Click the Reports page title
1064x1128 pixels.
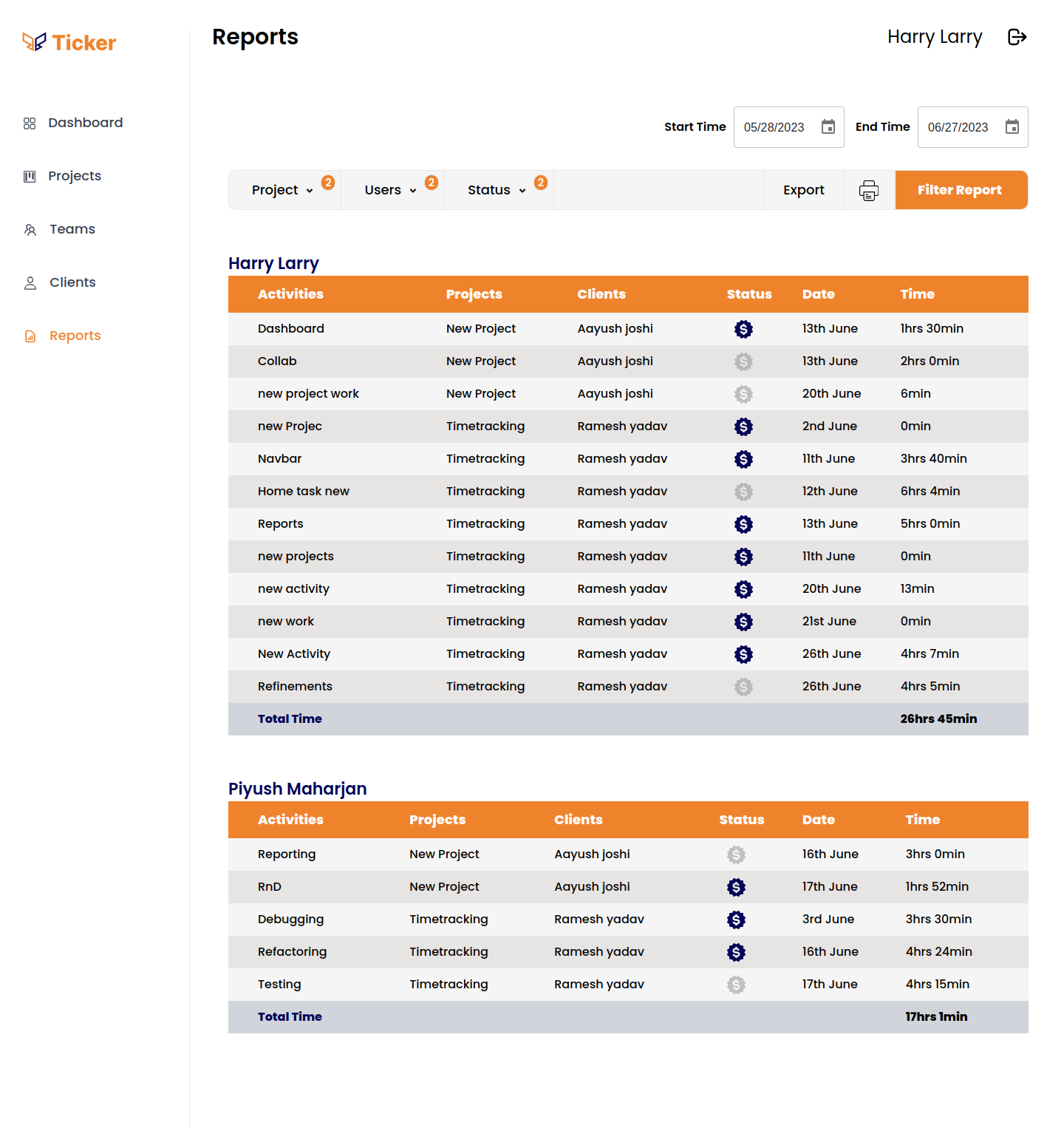point(255,37)
